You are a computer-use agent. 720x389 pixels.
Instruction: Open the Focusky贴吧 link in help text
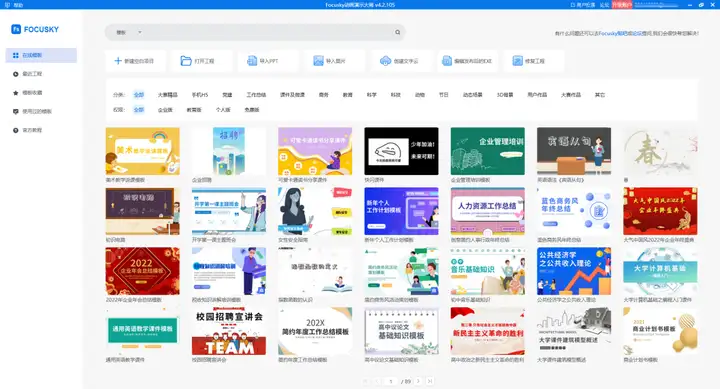pos(613,33)
